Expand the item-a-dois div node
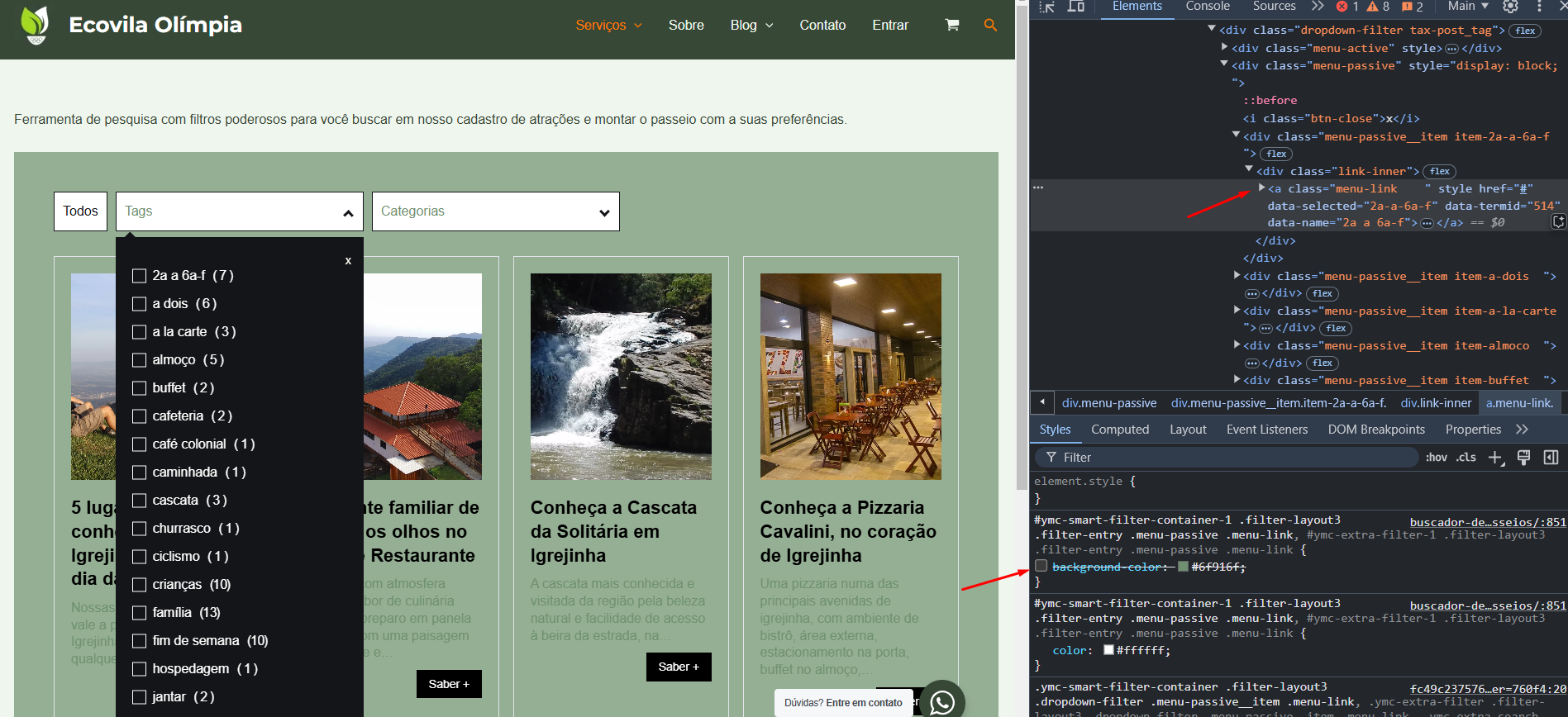 (1237, 275)
